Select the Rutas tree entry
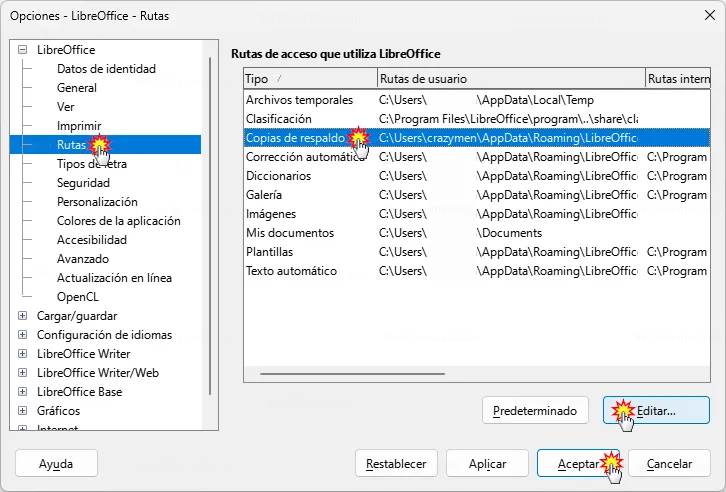 (x=106, y=144)
